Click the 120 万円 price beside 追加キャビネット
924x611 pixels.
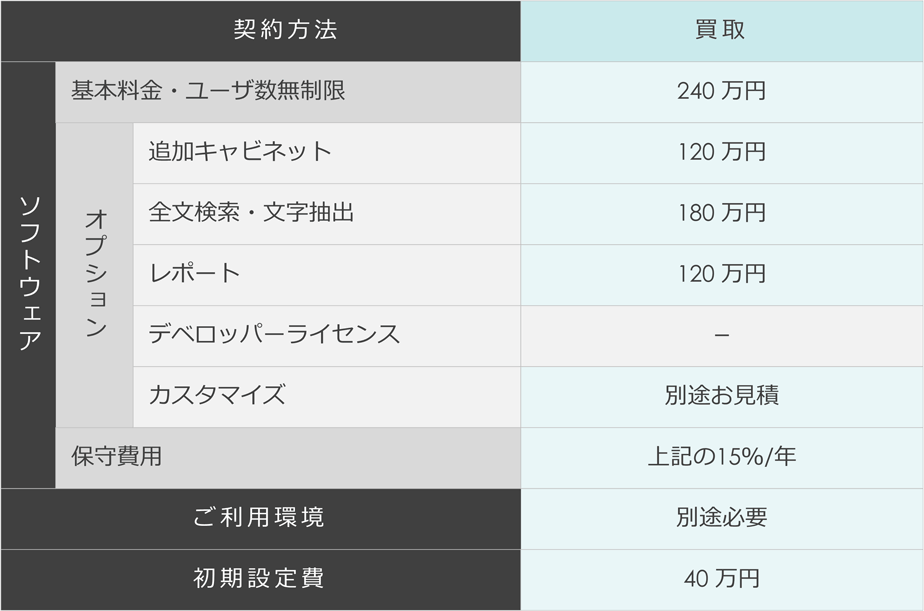click(722, 153)
